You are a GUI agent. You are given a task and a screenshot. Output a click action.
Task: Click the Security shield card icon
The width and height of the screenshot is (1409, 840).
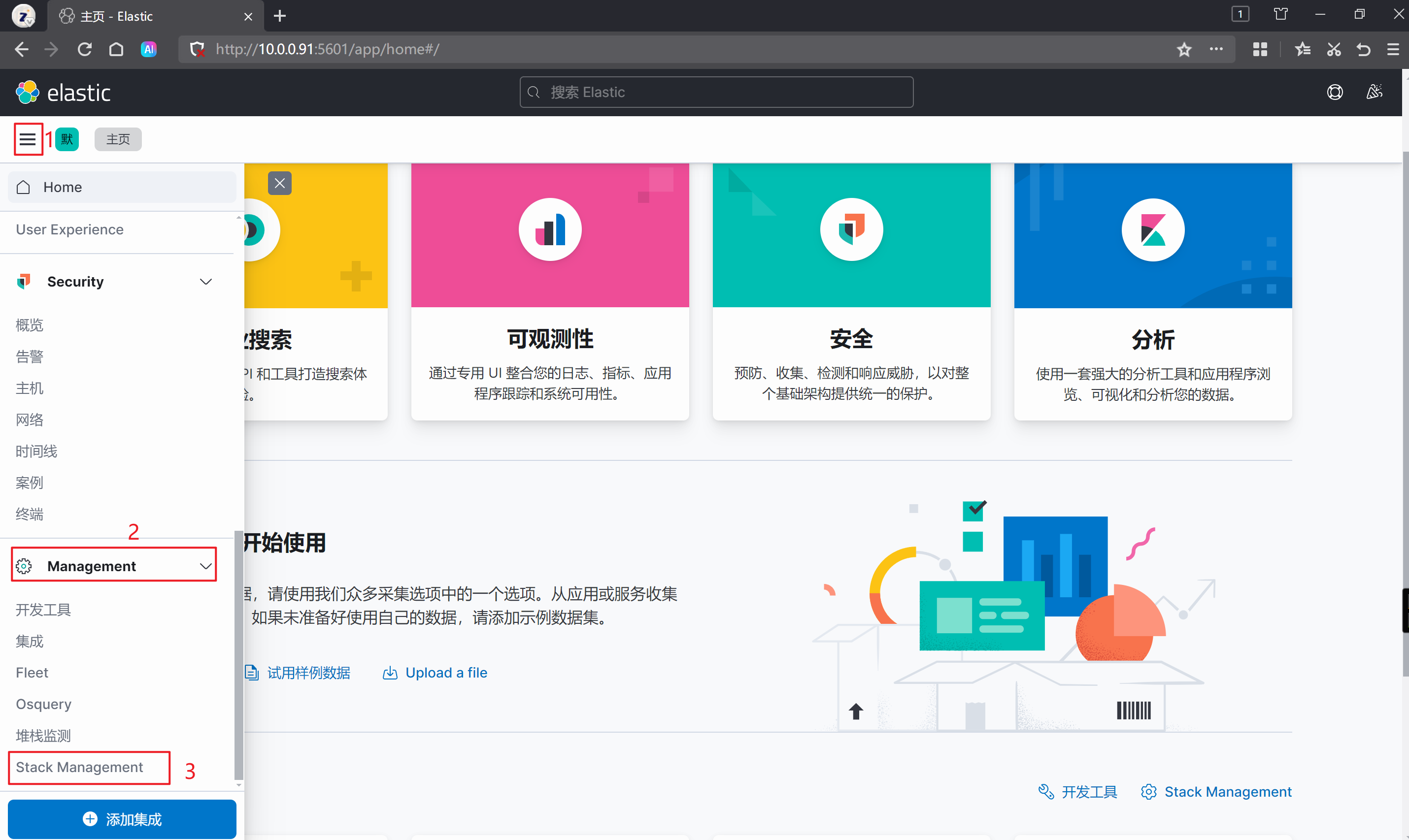[x=851, y=230]
